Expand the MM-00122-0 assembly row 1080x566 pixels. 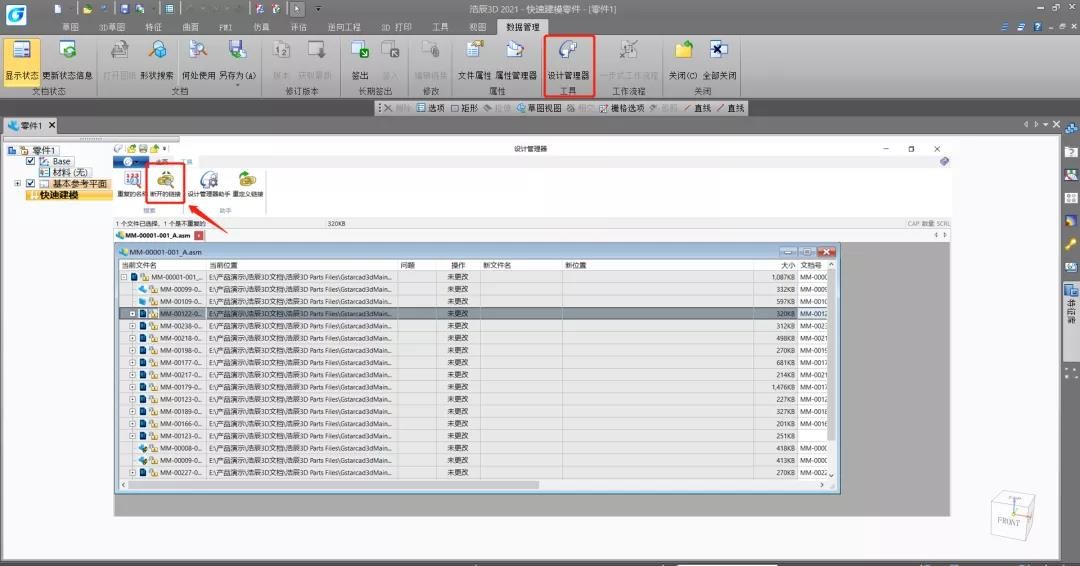tap(132, 313)
